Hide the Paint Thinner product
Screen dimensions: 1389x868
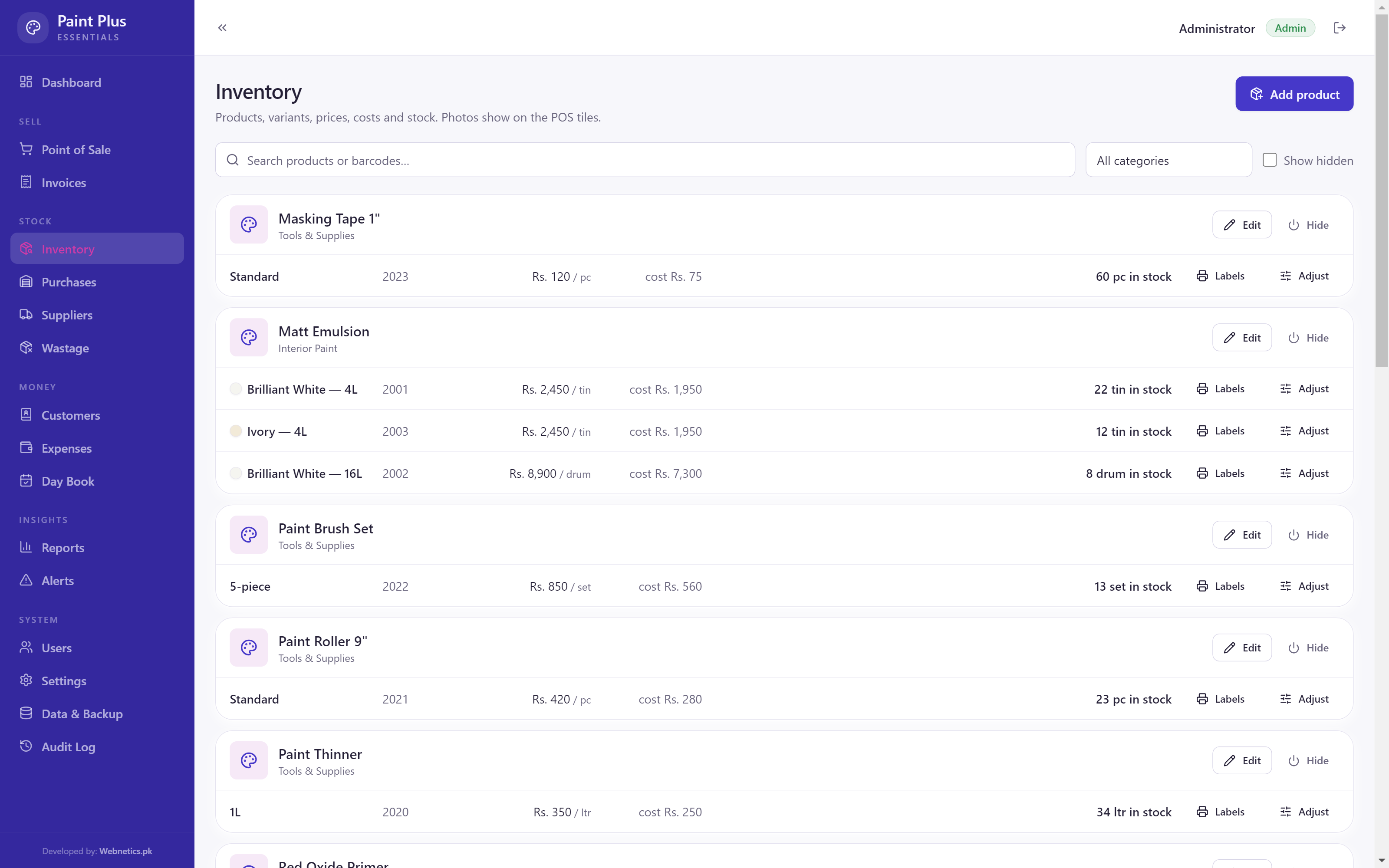(x=1309, y=760)
